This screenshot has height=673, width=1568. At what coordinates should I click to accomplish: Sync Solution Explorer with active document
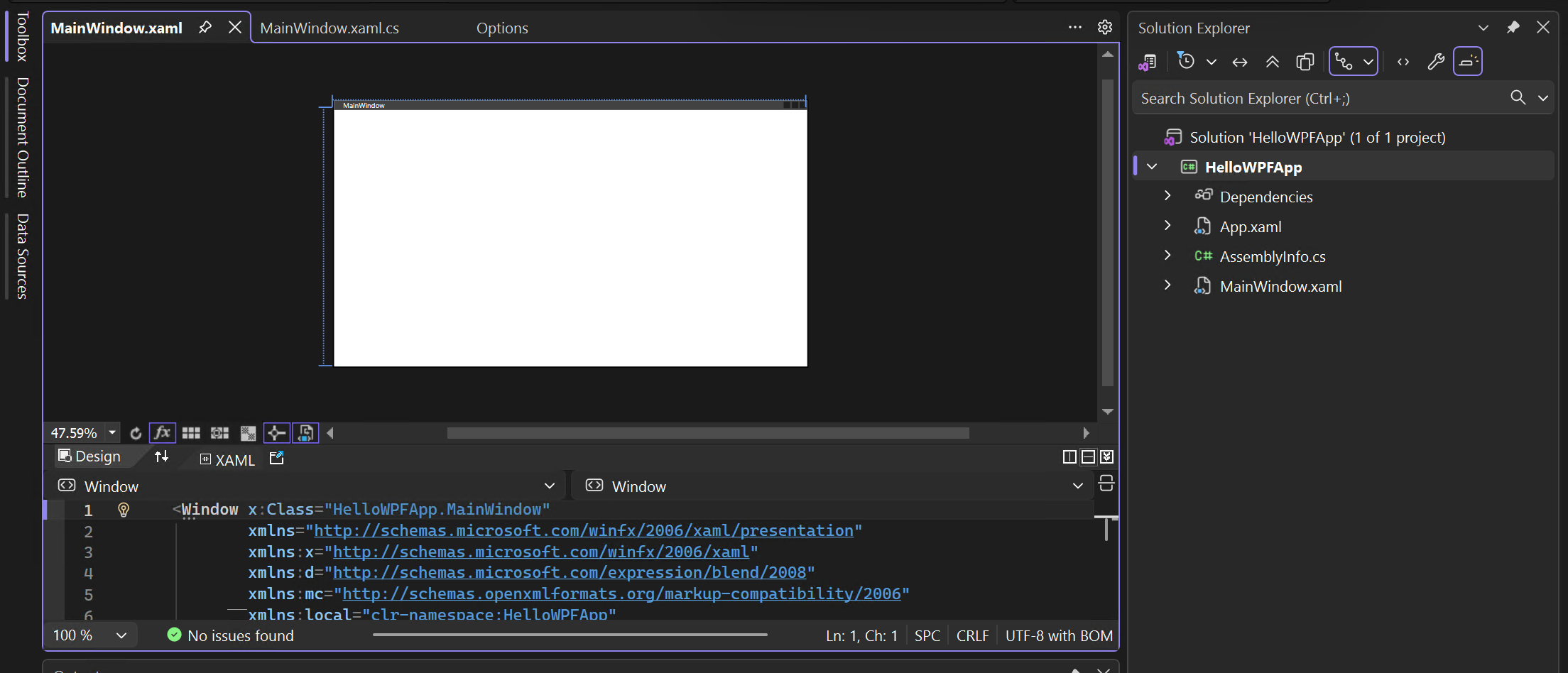pos(1239,62)
